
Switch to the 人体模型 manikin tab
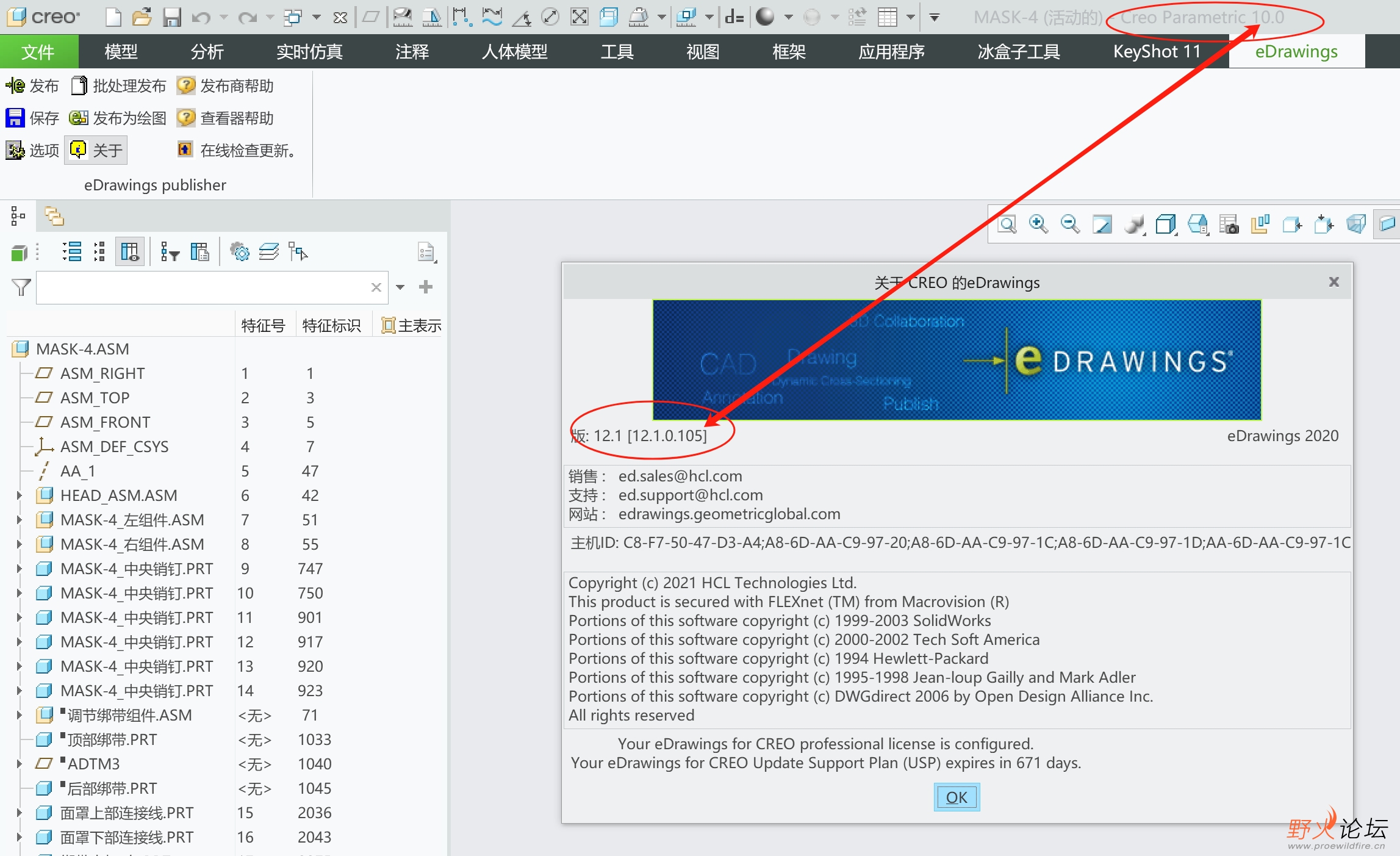(514, 51)
